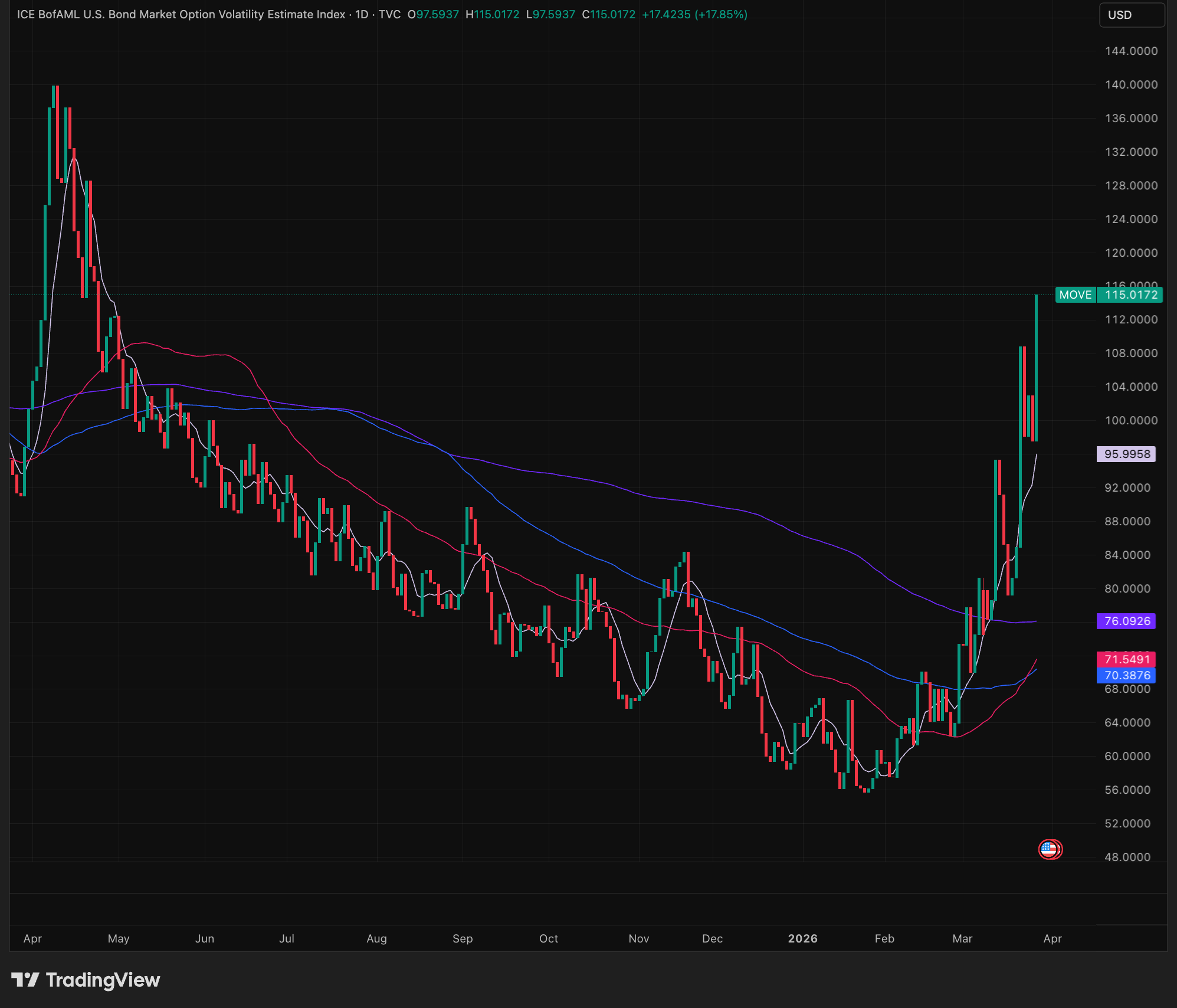Click the 2026 year marker on time axis
Image resolution: width=1177 pixels, height=1008 pixels.
[x=803, y=938]
